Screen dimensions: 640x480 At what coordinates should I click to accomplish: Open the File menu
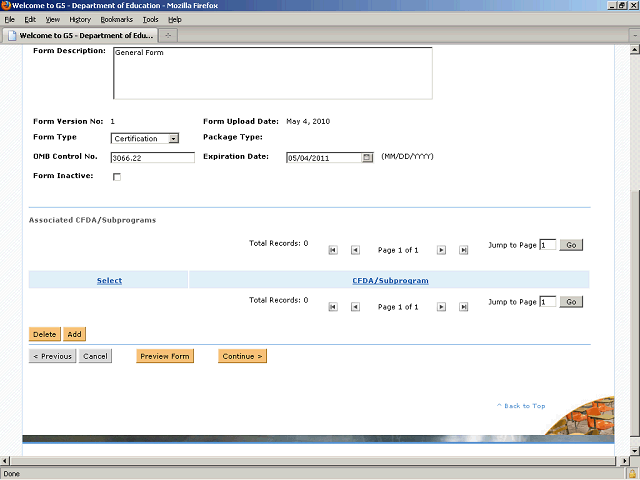click(x=9, y=20)
